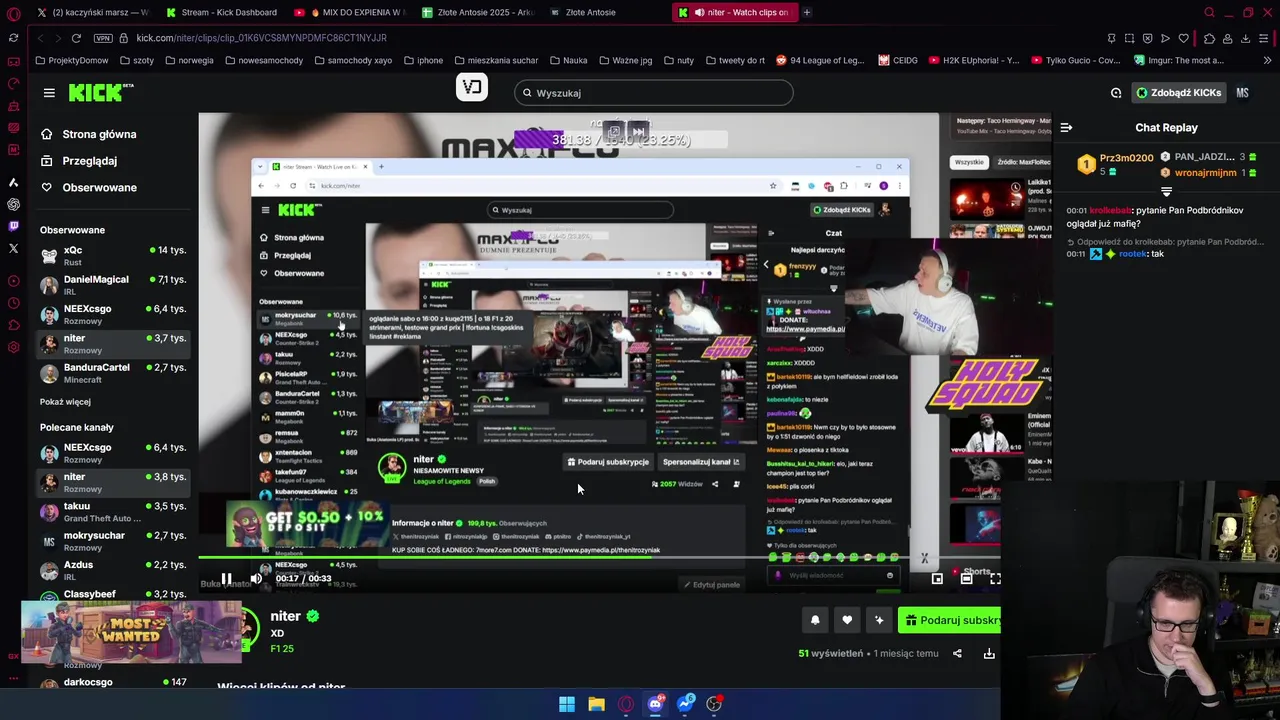Open ChatGPT in Opera sidebar
The image size is (1280, 720).
click(x=13, y=204)
